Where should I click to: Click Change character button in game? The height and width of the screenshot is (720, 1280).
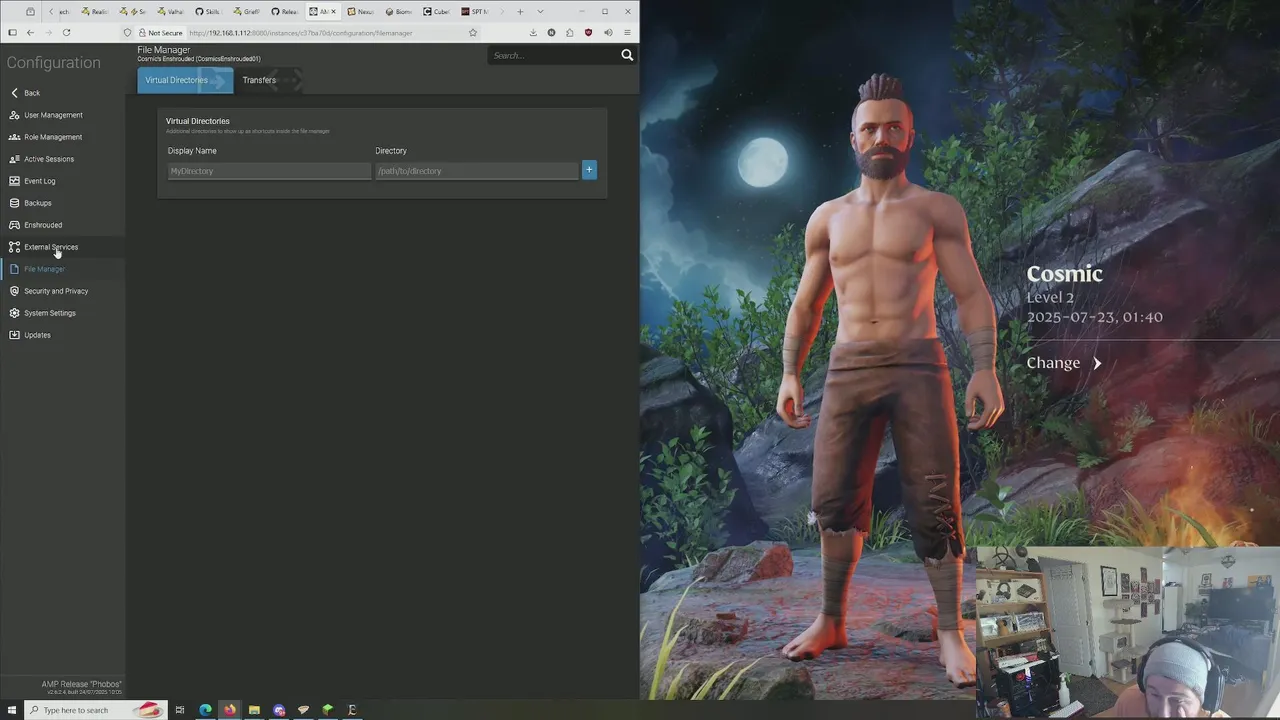[x=1064, y=363]
